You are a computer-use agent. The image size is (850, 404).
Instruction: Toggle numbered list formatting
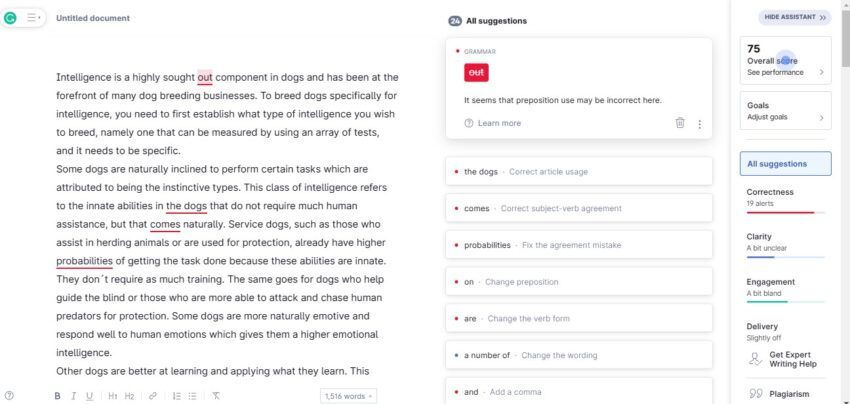click(x=176, y=396)
